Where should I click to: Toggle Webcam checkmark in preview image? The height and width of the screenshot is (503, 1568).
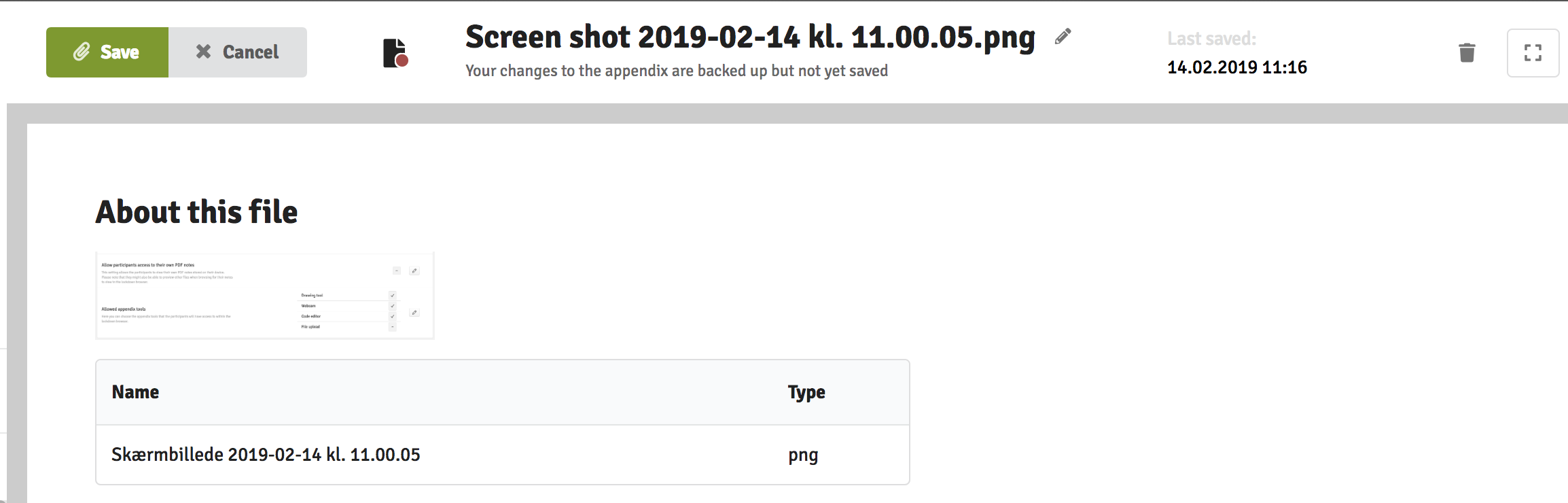pos(393,306)
